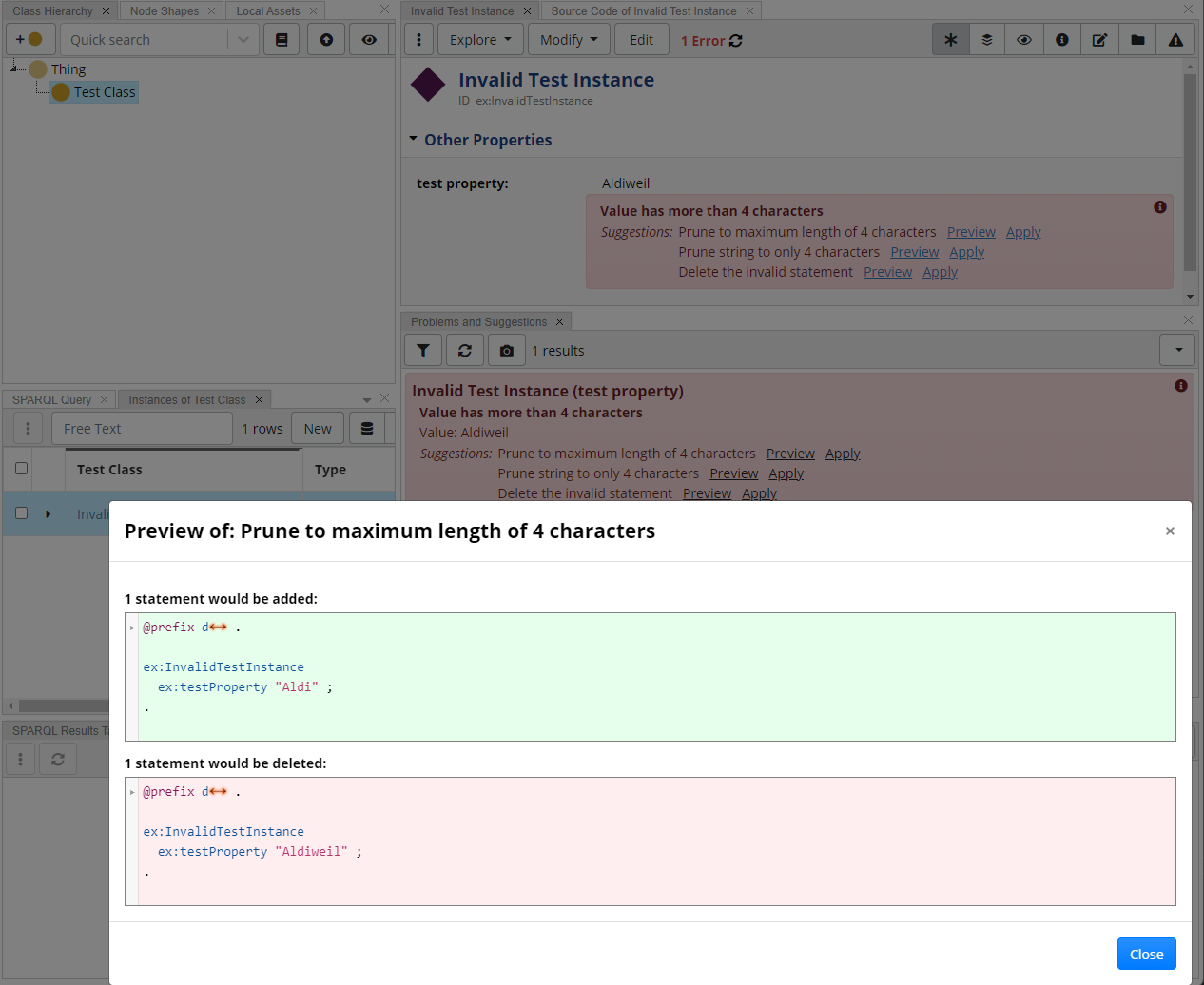Close the preview dialog with the Close button
1204x985 pixels.
point(1146,953)
